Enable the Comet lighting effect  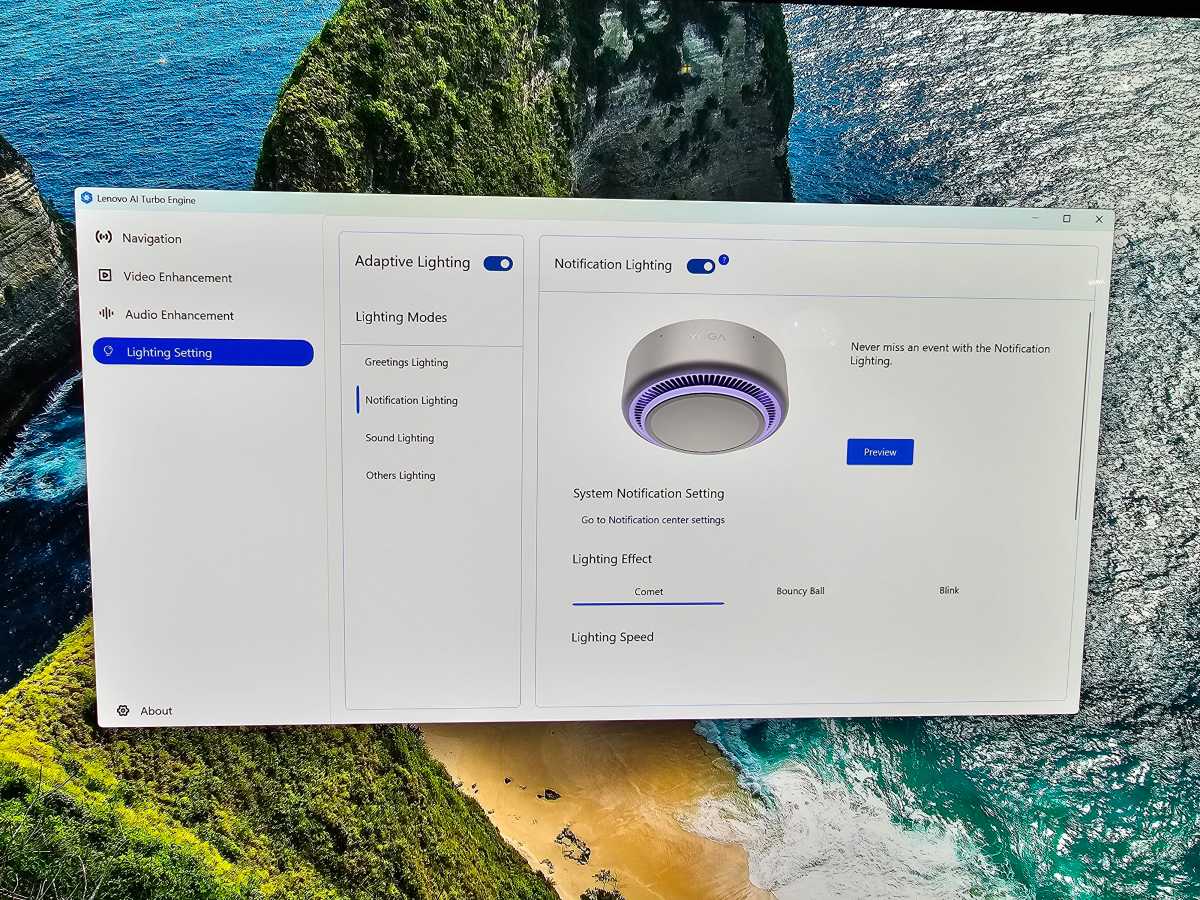(x=648, y=591)
